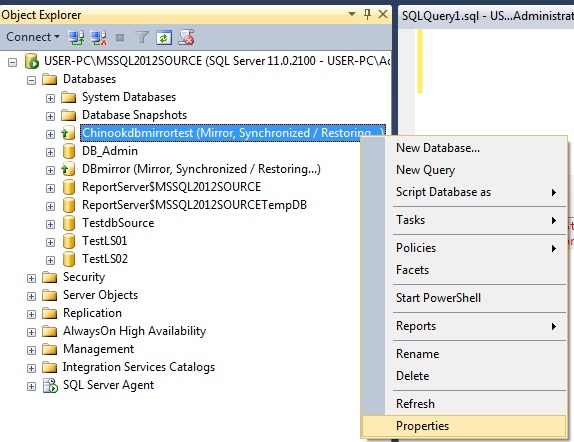
Task: Click the Databases folder icon
Action: coord(49,79)
